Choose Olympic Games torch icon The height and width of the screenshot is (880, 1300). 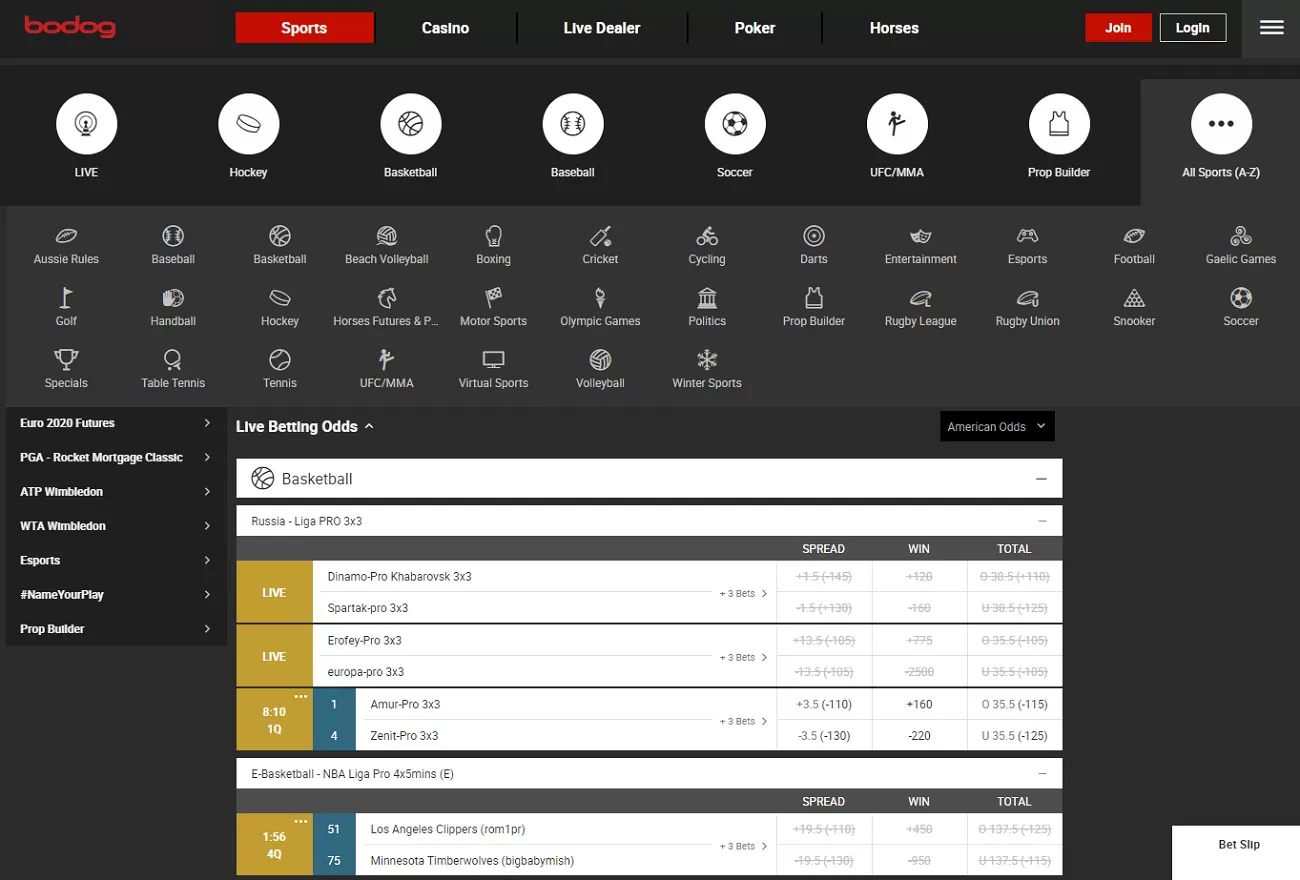coord(600,298)
